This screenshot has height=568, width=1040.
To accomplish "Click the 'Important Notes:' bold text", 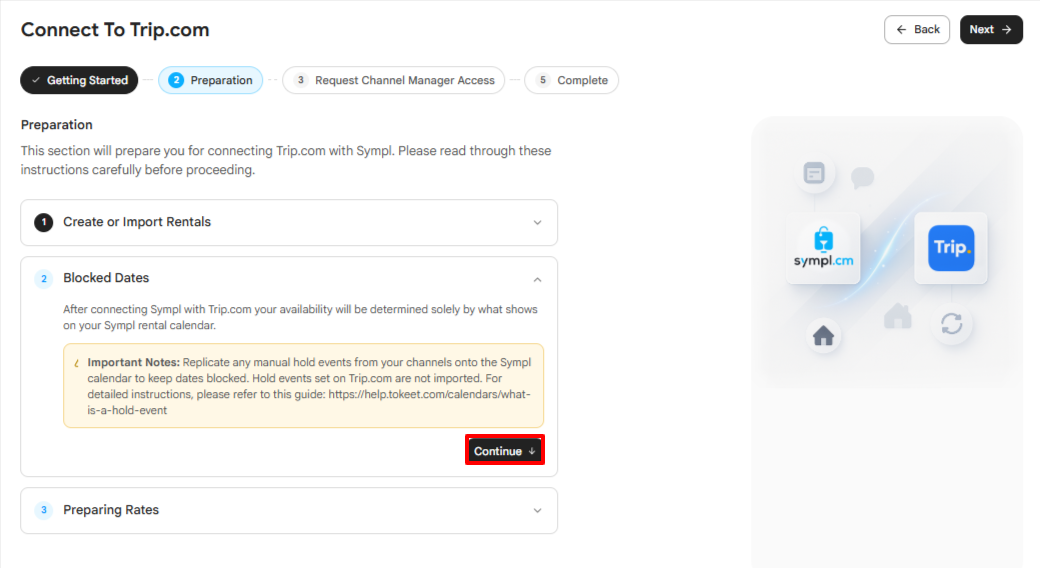I will click(x=133, y=362).
